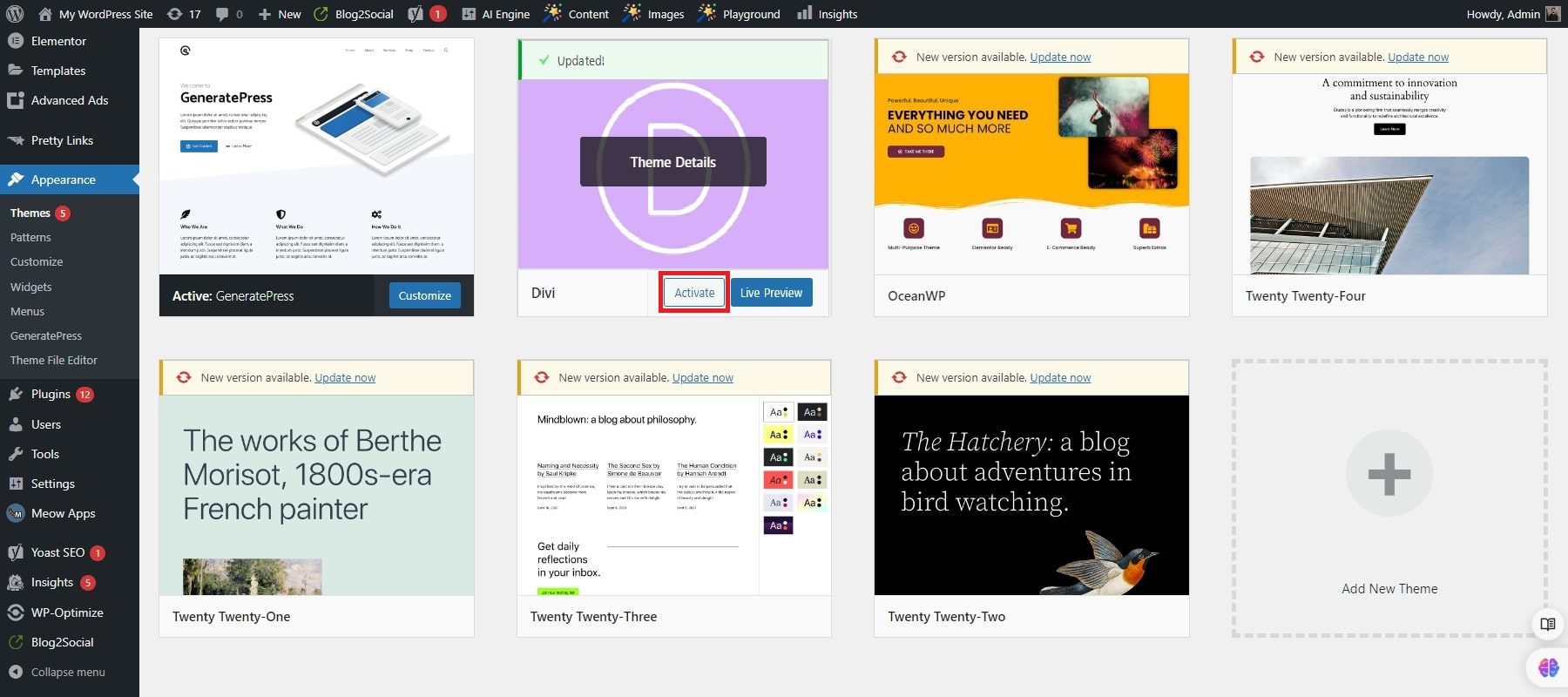Image resolution: width=1568 pixels, height=697 pixels.
Task: Open the Theme File Editor
Action: (54, 360)
